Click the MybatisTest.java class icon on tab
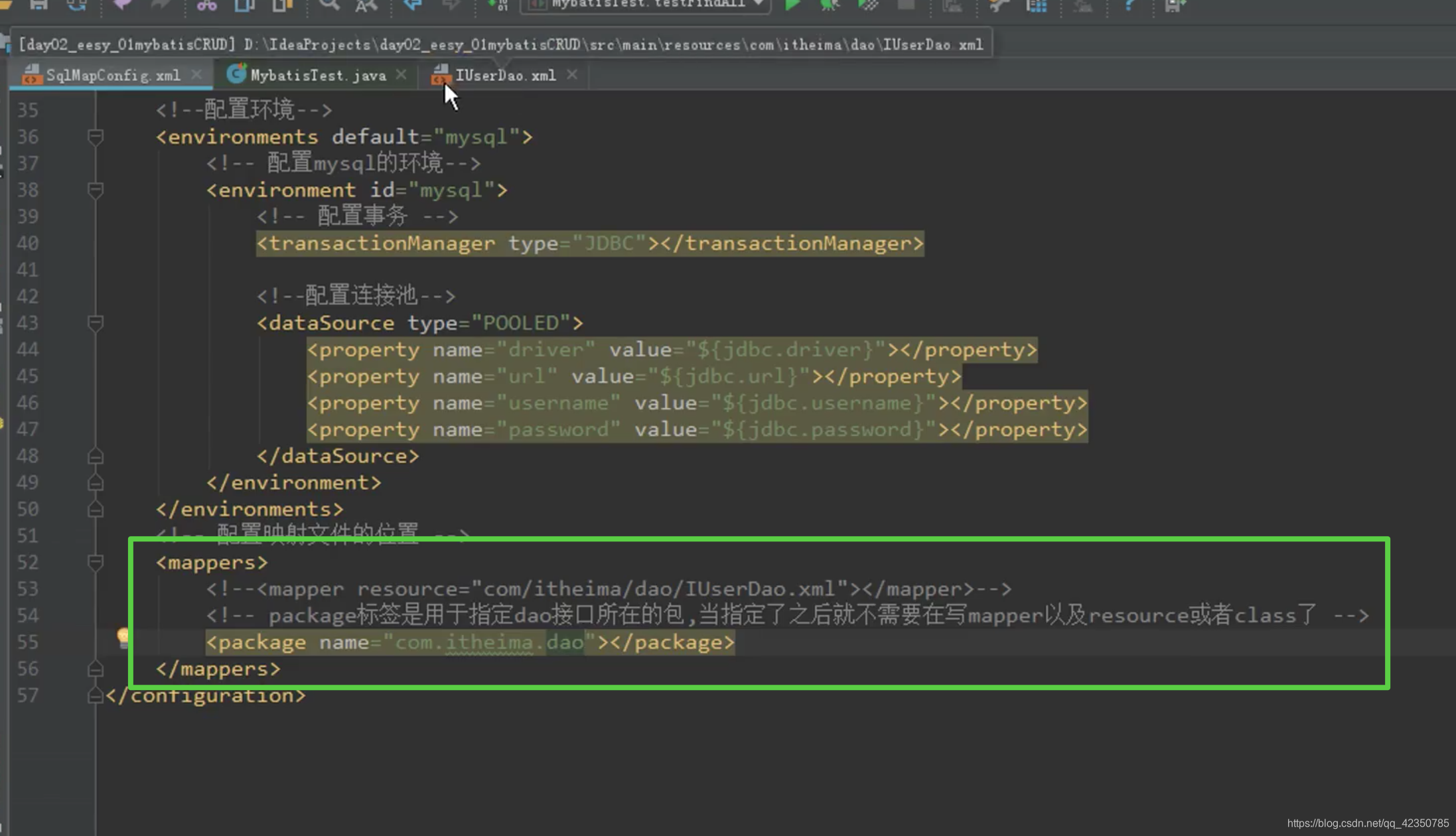The height and width of the screenshot is (836, 1456). click(236, 74)
